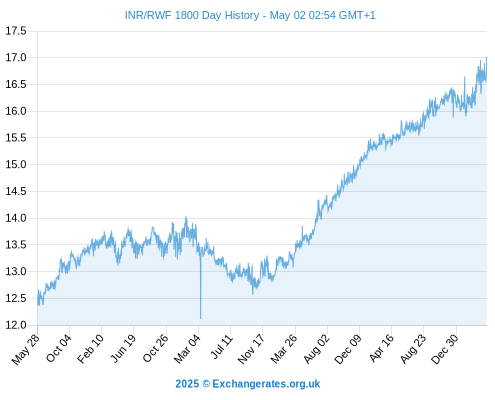Click the chart title INR/RWF 1800 Day History
Viewport: 495px width, 400px height.
192,15
